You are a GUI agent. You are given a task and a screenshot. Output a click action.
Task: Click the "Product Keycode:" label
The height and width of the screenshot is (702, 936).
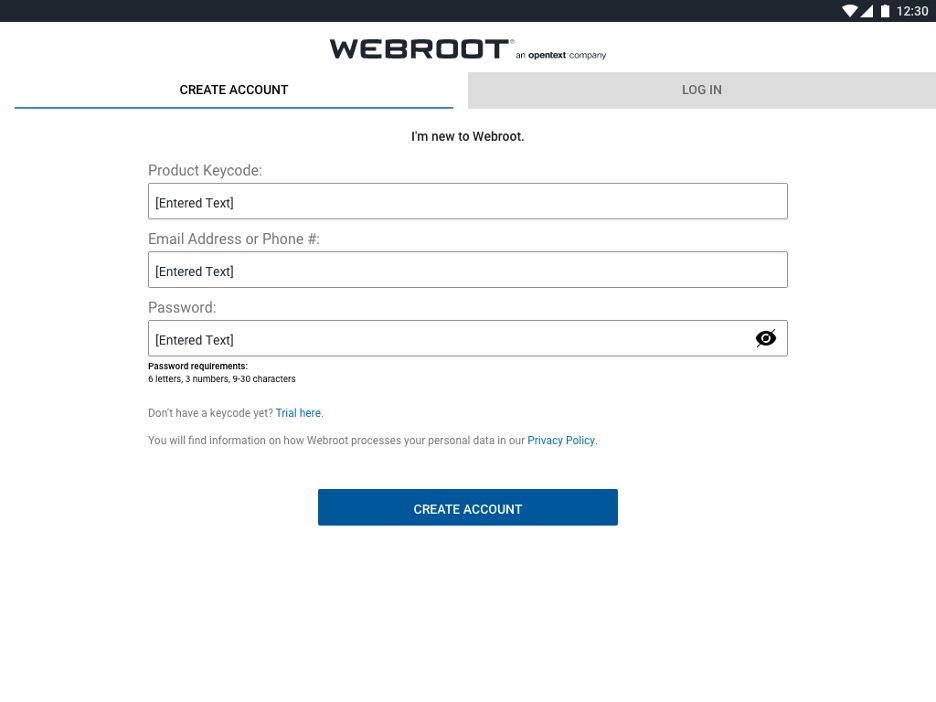pos(205,171)
